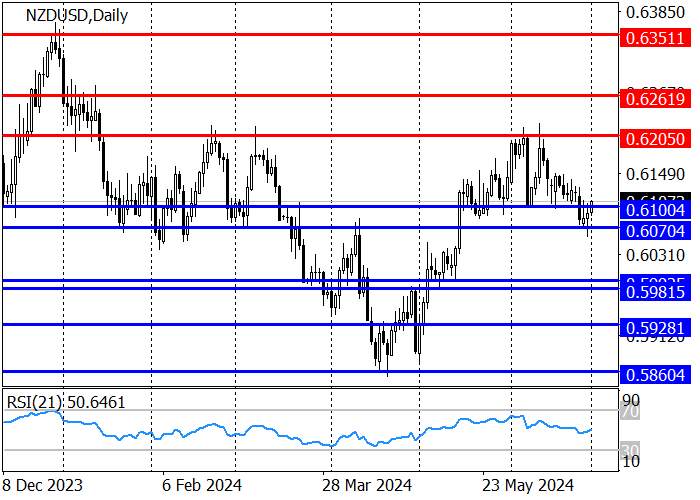The image size is (700, 500).
Task: Select the 0.61004 support price label
Action: click(x=655, y=210)
